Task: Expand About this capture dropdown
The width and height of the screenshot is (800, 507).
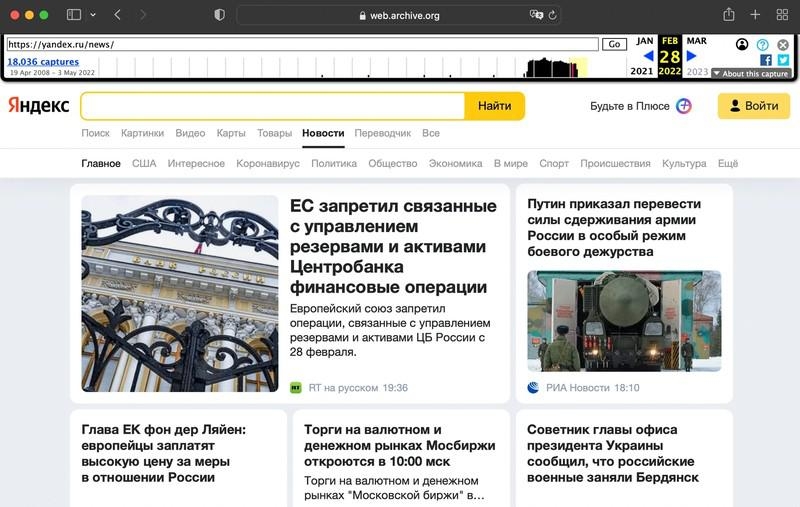Action: click(x=751, y=73)
